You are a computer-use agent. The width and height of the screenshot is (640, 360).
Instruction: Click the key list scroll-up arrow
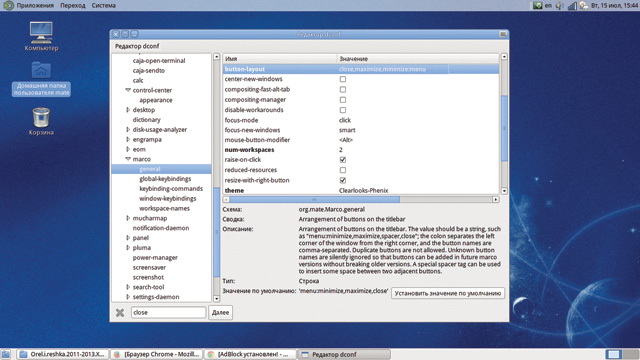pos(504,57)
